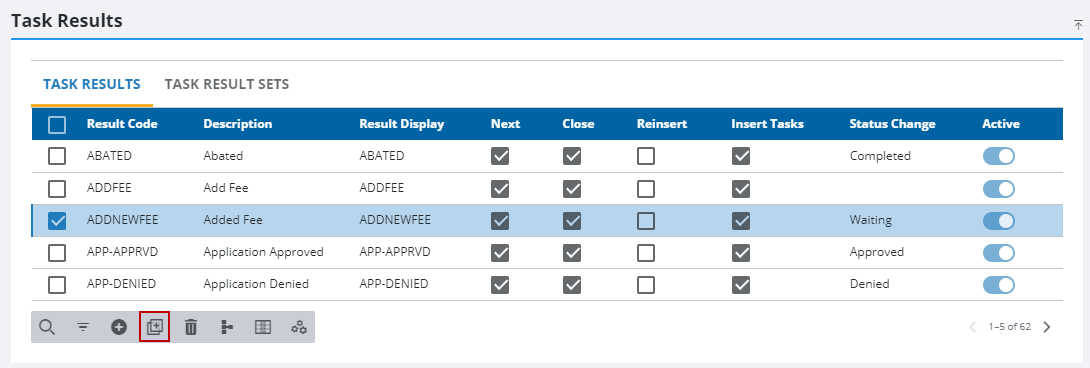Switch to the Task Result Sets tab
This screenshot has width=1090, height=368.
pyautogui.click(x=227, y=84)
